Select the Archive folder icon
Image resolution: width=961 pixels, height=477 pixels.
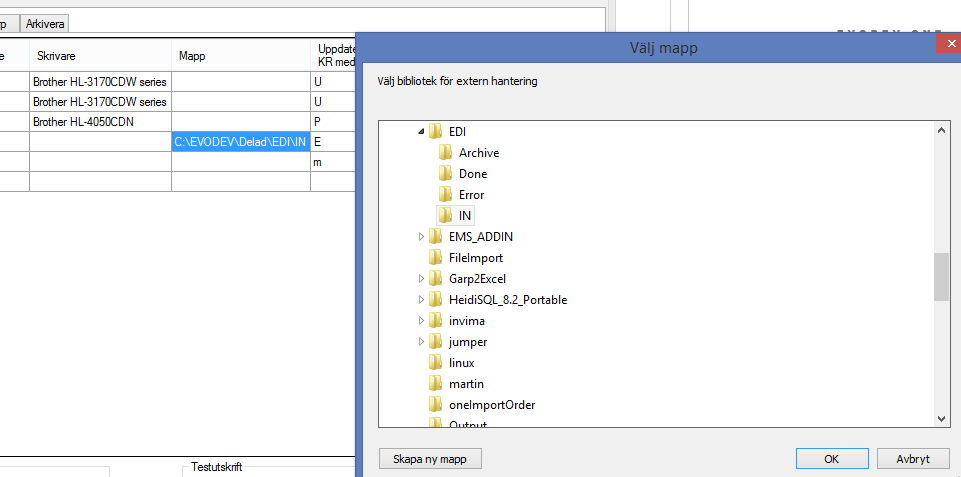(446, 153)
